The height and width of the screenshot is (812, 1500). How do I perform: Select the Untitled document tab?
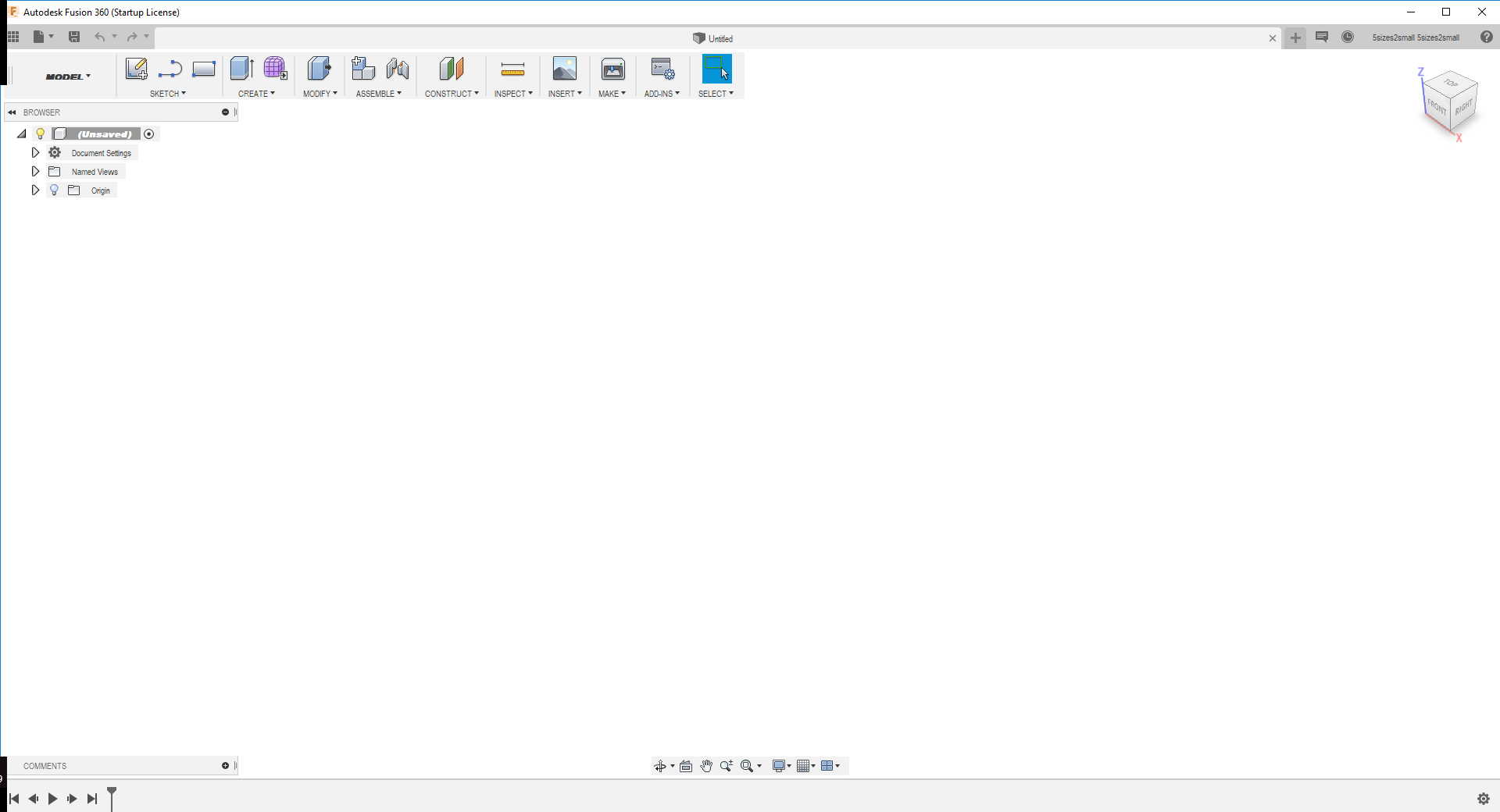pos(713,38)
